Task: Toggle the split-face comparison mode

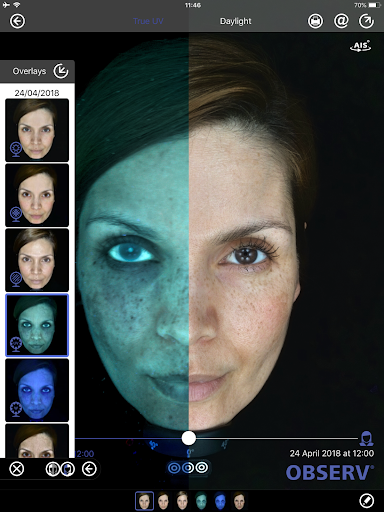Action: 60,469
